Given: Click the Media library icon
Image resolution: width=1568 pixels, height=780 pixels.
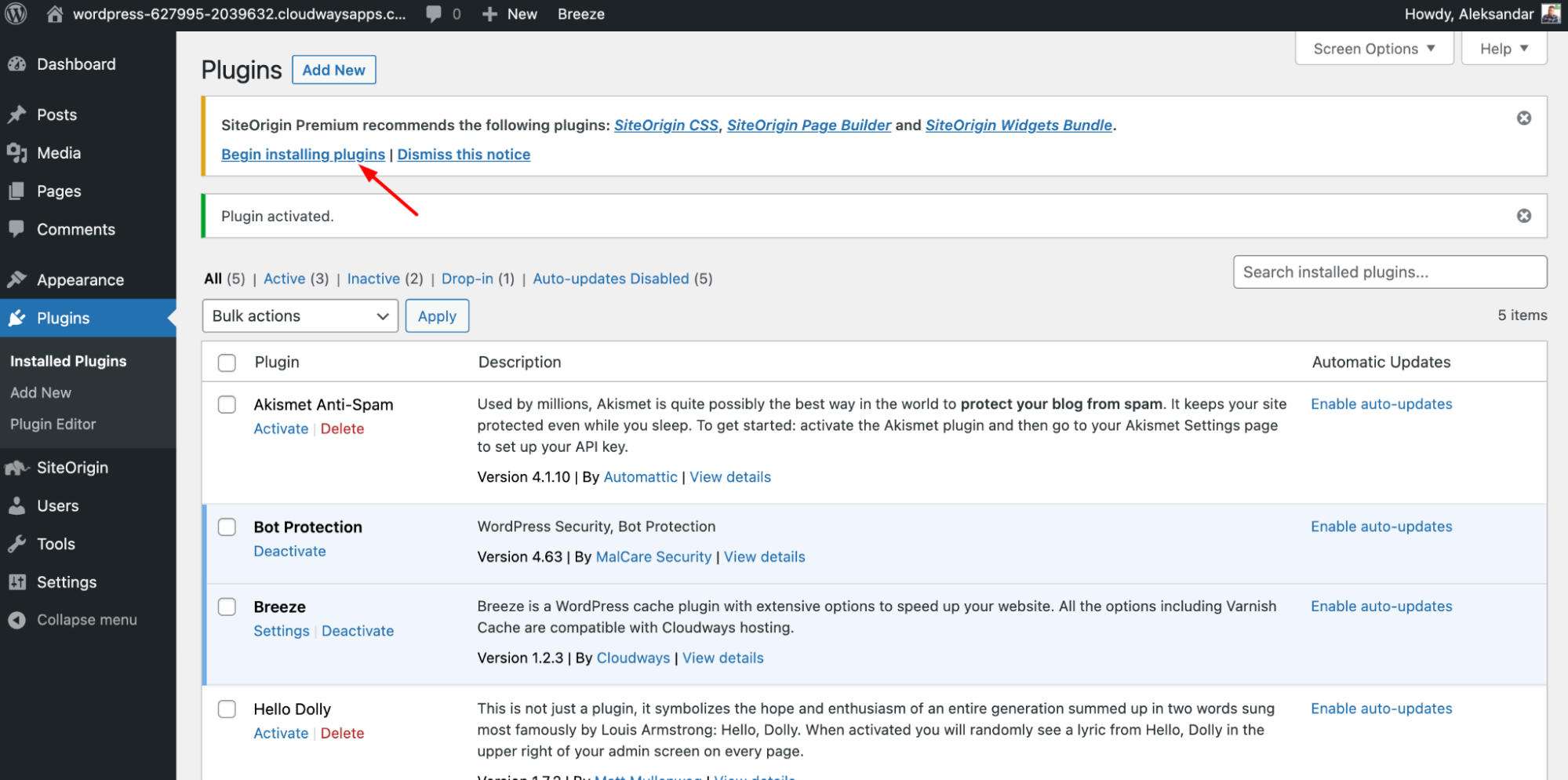Looking at the screenshot, I should 16,152.
